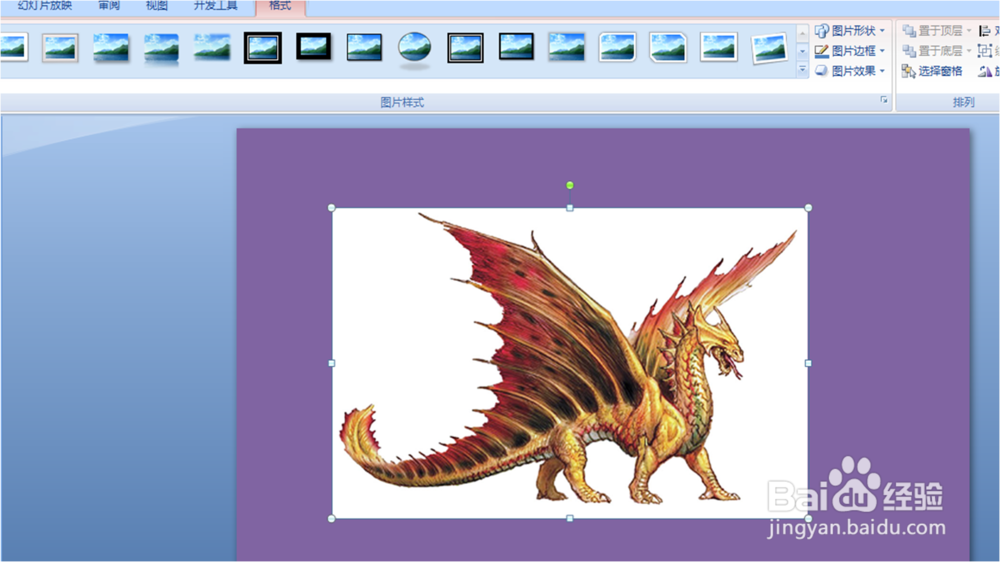
Task: Open the 图片形状 picture shape menu
Action: [850, 31]
